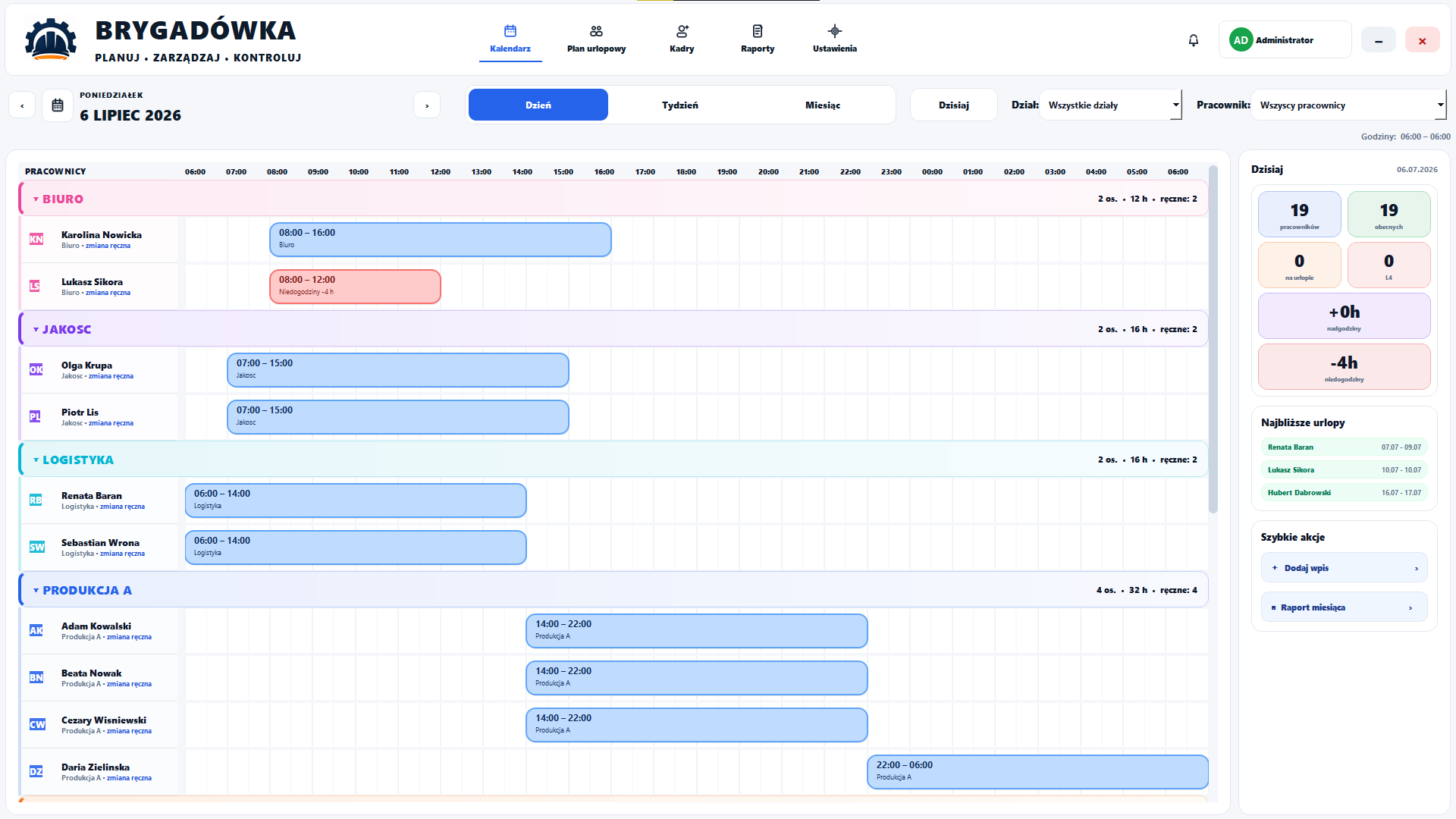
Task: Advance to next day arrow
Action: point(427,105)
